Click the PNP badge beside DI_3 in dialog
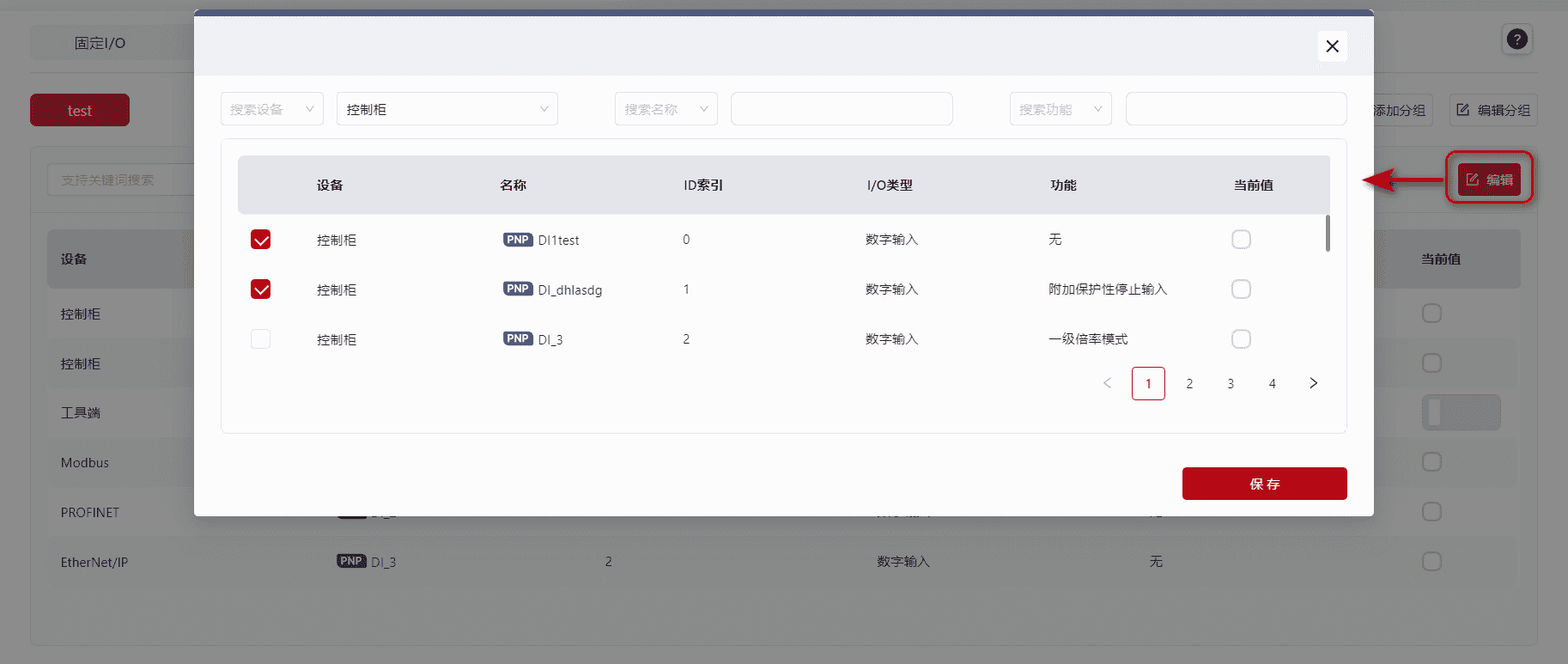The image size is (1568, 664). pos(518,339)
